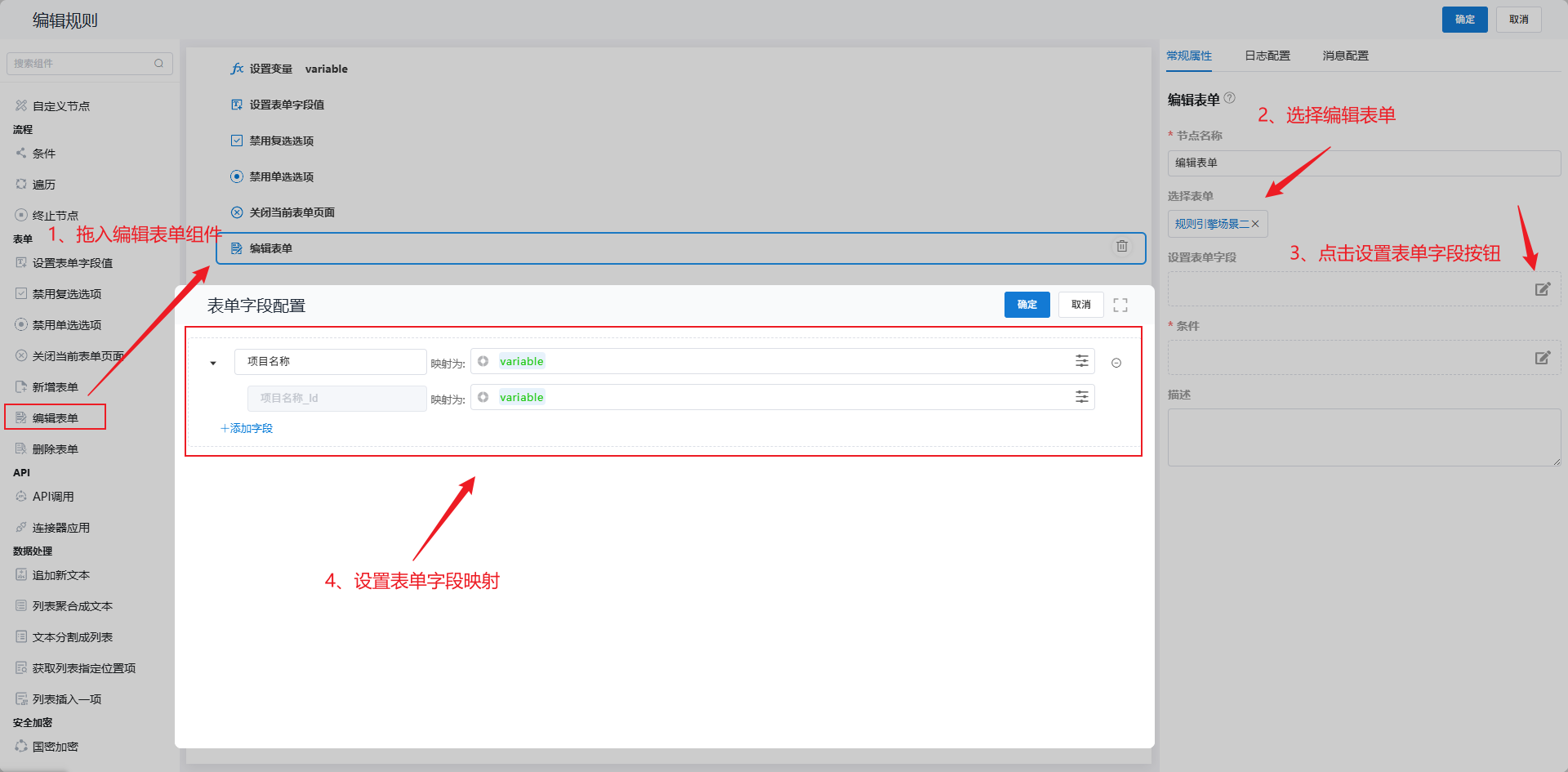
Task: Click the 描述 text area
Action: pos(1363,437)
